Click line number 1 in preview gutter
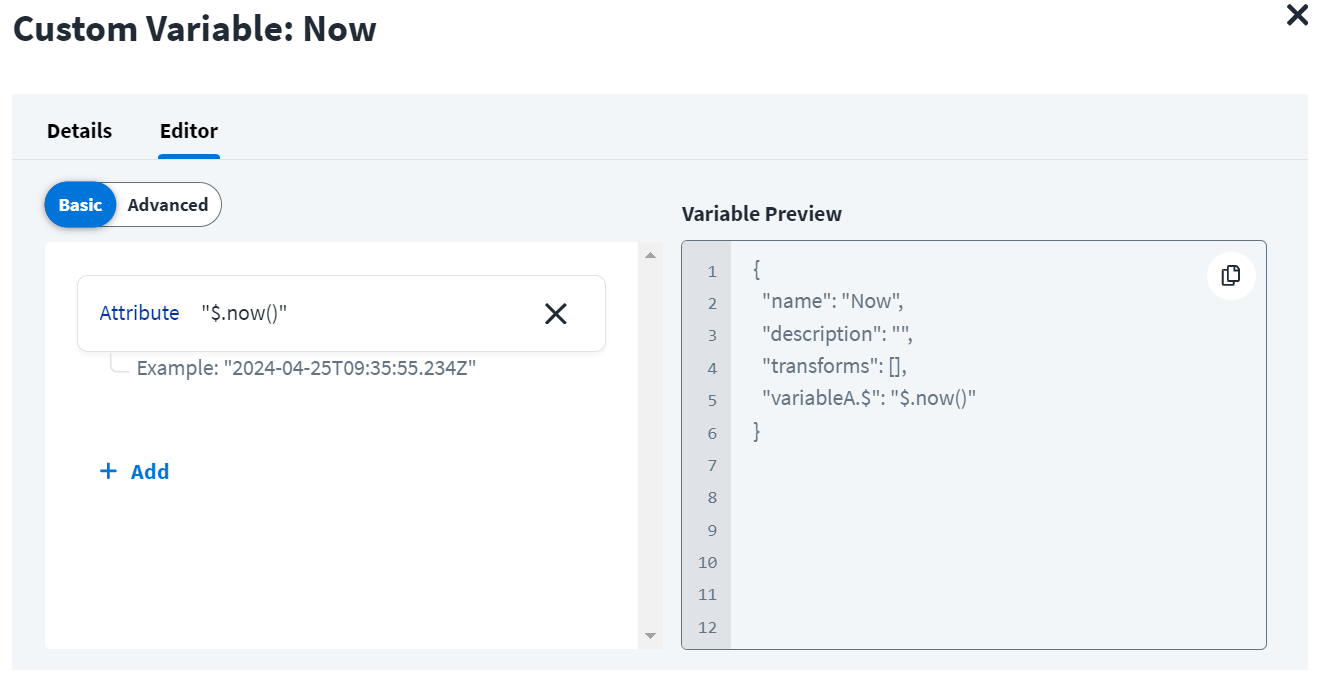 (711, 270)
